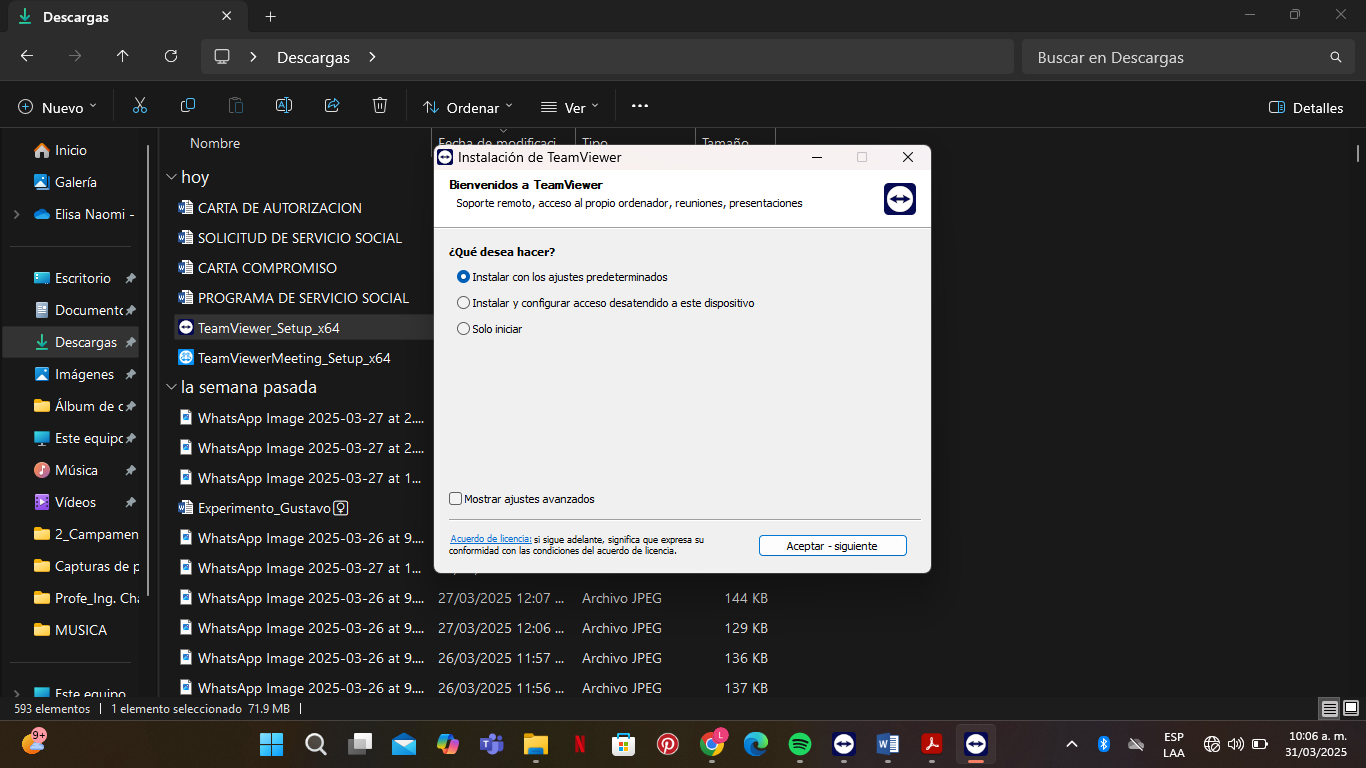The height and width of the screenshot is (768, 1366).
Task: Add a new Explorer tab
Action: [270, 16]
